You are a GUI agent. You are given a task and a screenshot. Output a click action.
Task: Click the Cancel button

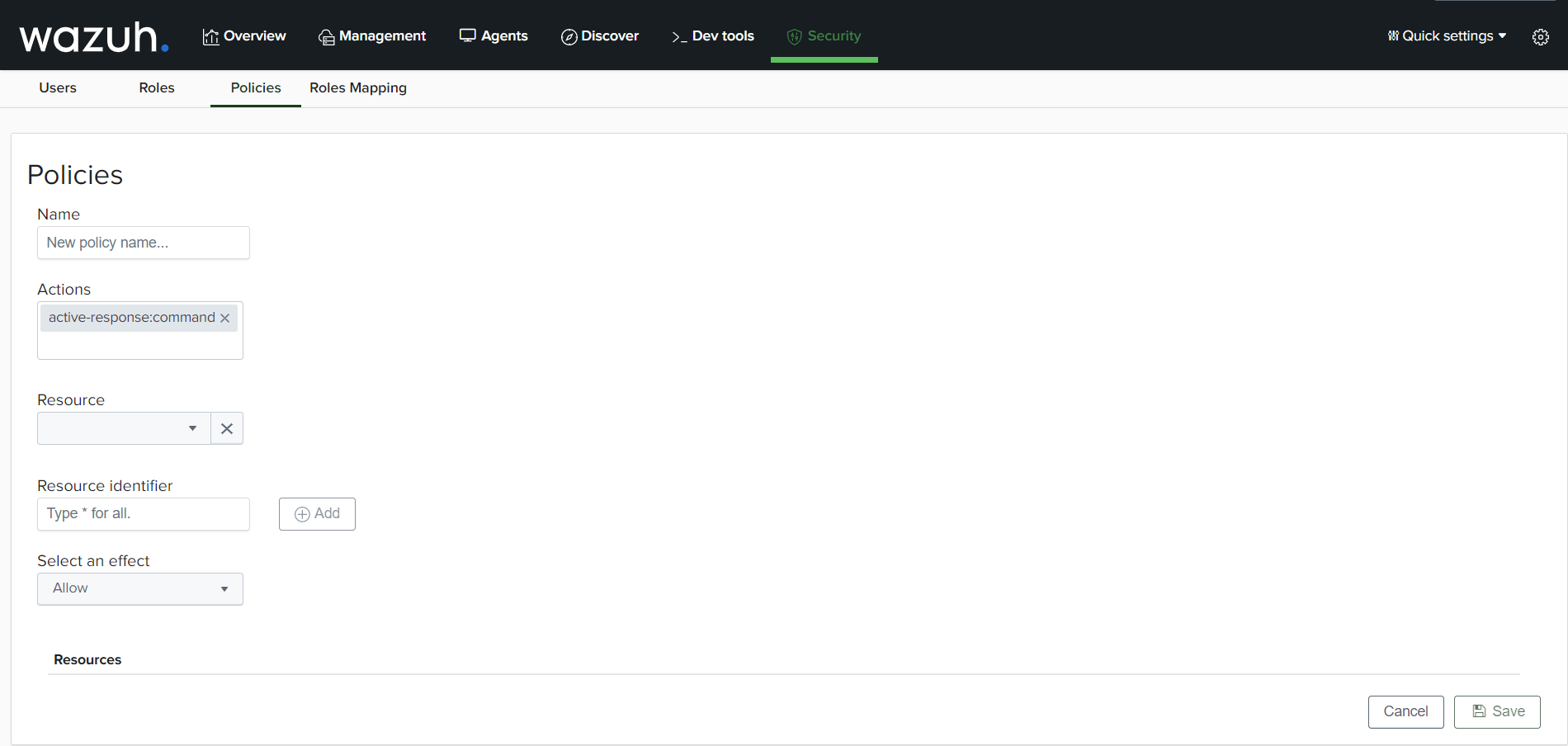pyautogui.click(x=1405, y=711)
